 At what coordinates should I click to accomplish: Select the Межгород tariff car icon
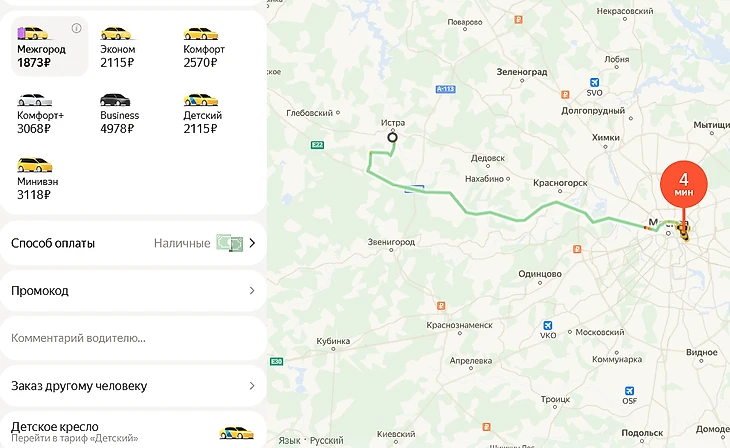click(33, 33)
